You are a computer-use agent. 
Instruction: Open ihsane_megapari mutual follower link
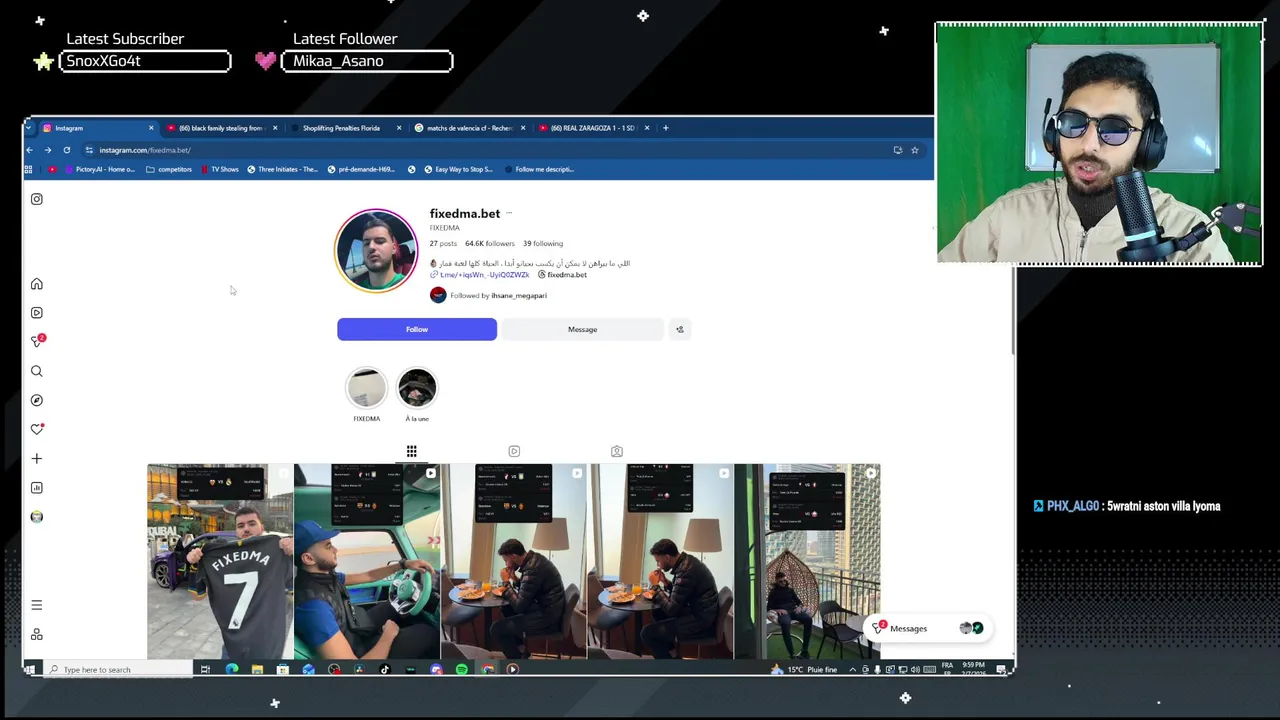(x=518, y=296)
